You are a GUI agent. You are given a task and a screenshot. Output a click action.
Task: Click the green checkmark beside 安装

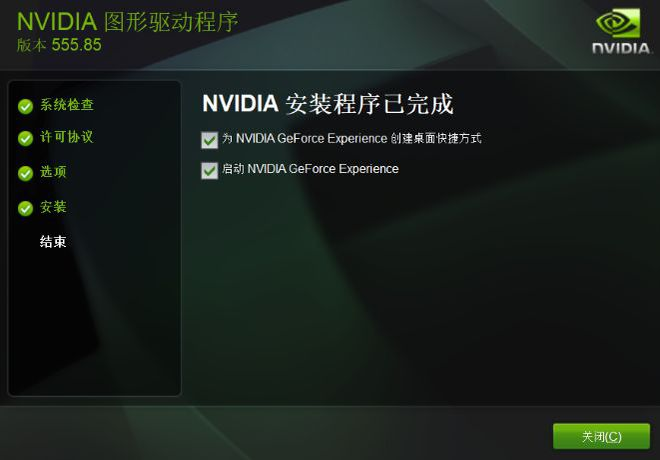(x=25, y=208)
